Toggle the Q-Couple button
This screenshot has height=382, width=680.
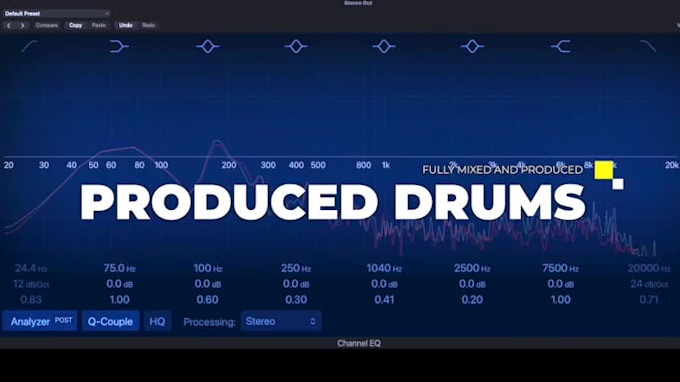110,321
